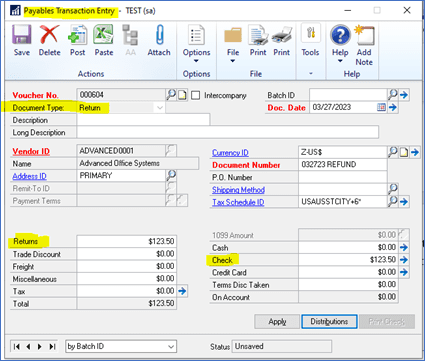The image size is (425, 361).
Task: Open the Shipping Method link
Action: click(238, 190)
